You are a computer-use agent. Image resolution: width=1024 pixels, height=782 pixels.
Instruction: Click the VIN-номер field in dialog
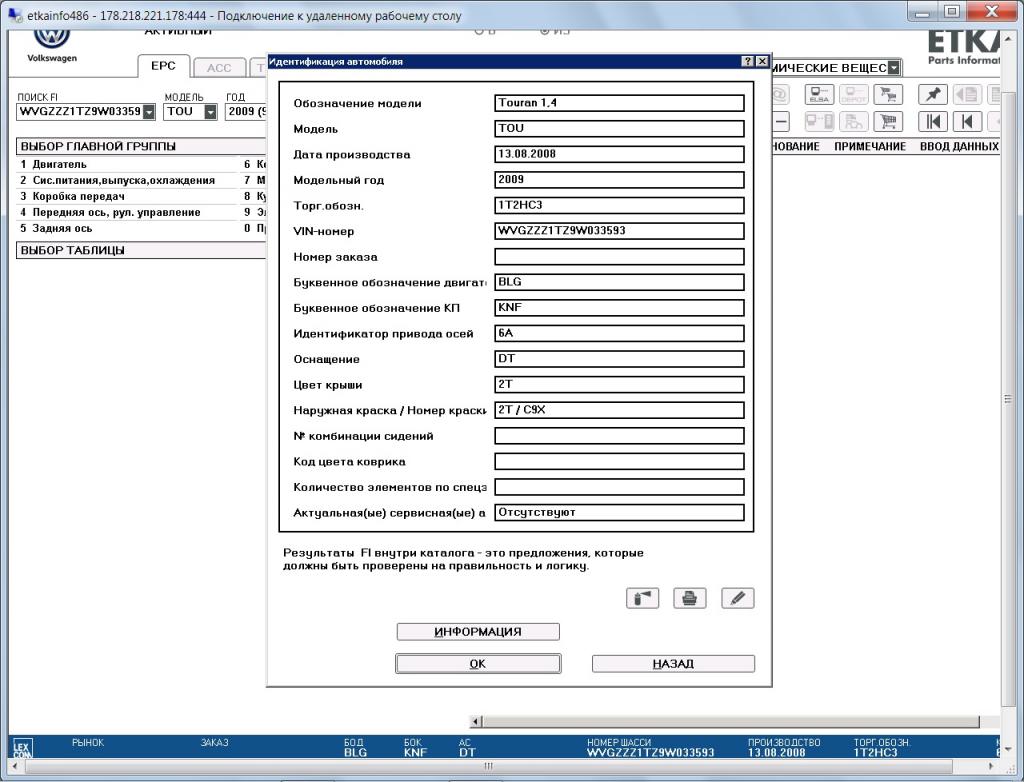tap(619, 231)
